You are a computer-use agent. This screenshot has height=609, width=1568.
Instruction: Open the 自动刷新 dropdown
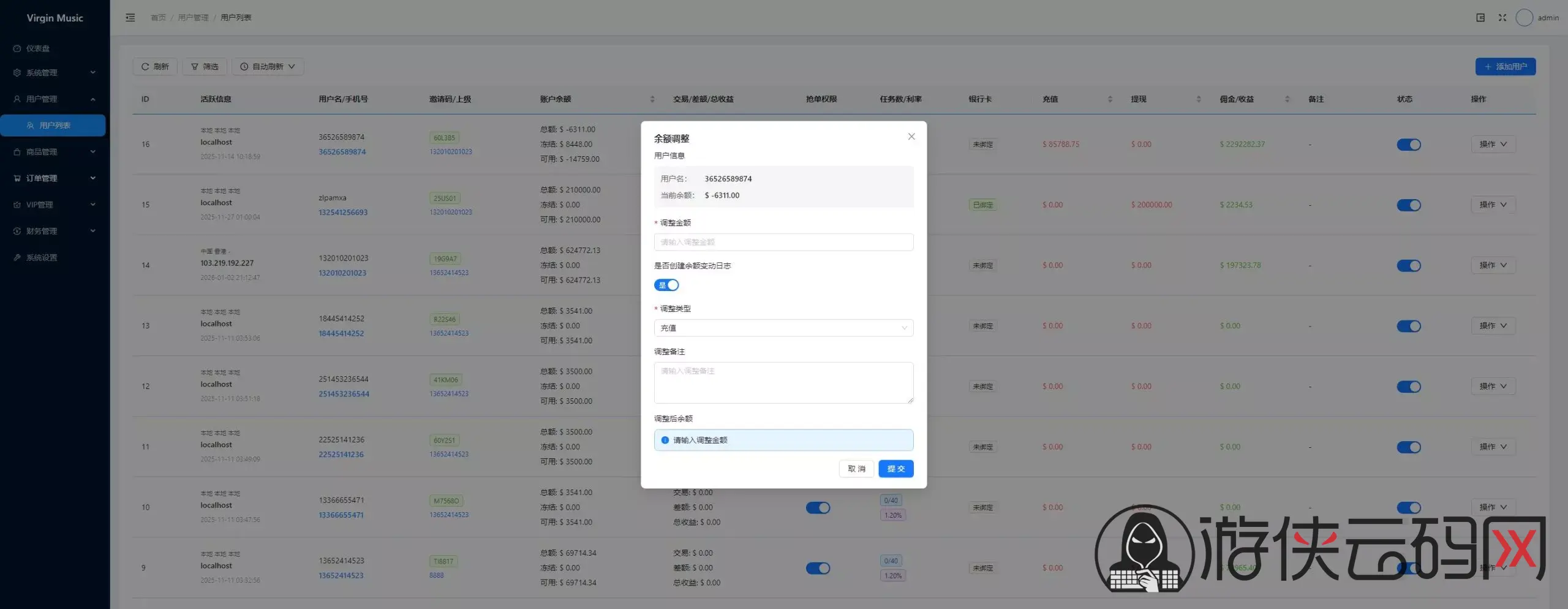pyautogui.click(x=268, y=67)
